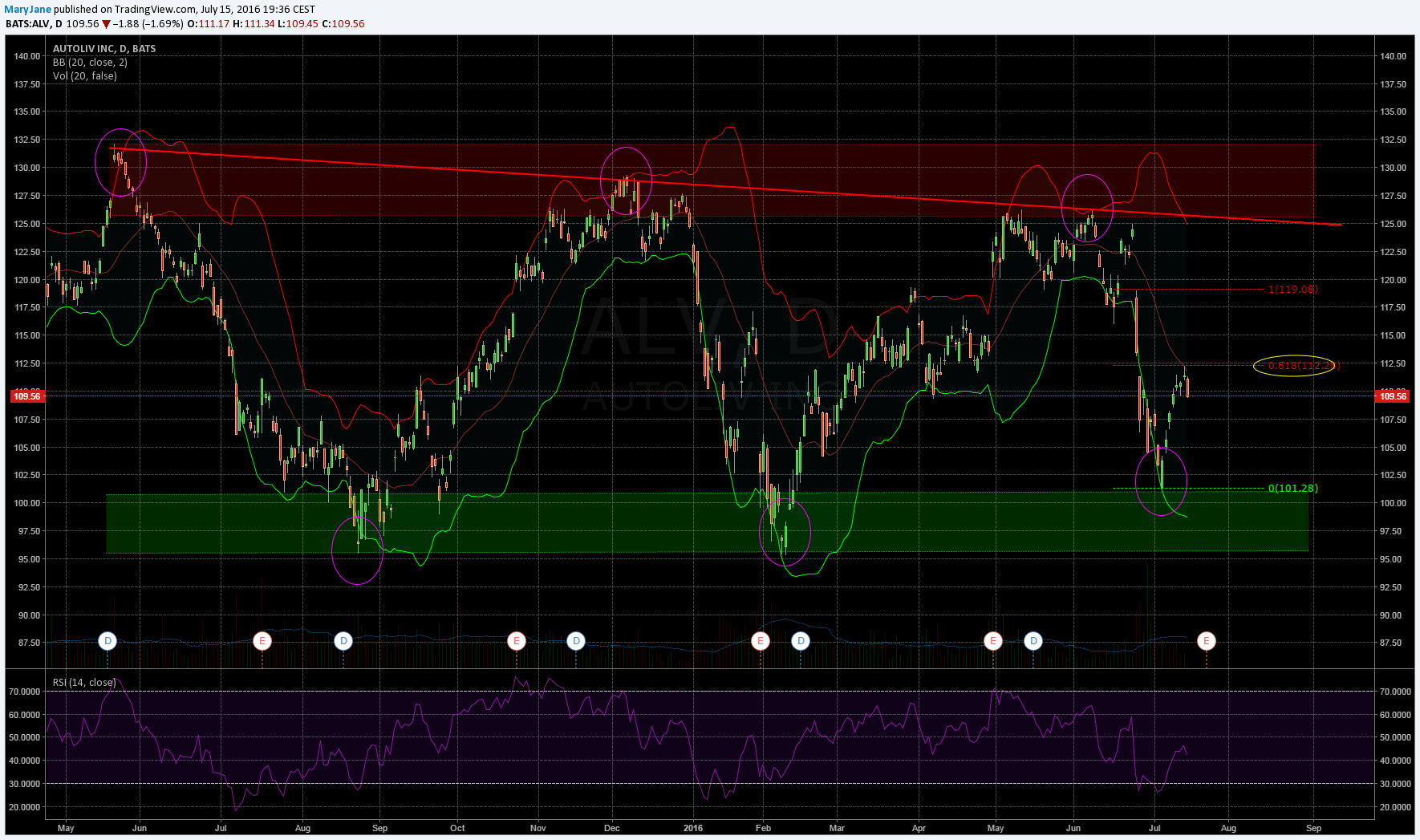The width and height of the screenshot is (1420, 840).
Task: Click the Nov label on the time axis
Action: [538, 828]
